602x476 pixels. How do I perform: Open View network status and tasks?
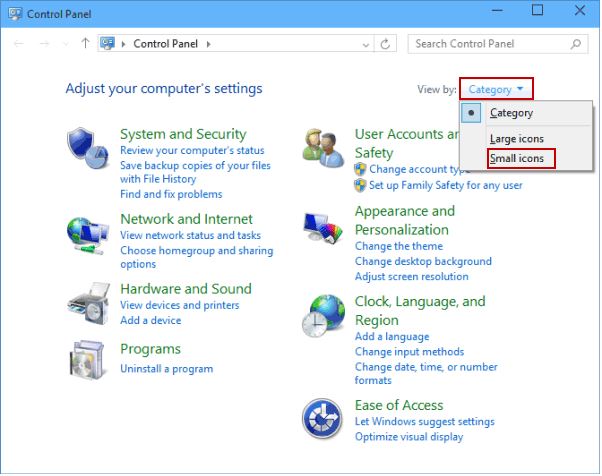coord(190,235)
